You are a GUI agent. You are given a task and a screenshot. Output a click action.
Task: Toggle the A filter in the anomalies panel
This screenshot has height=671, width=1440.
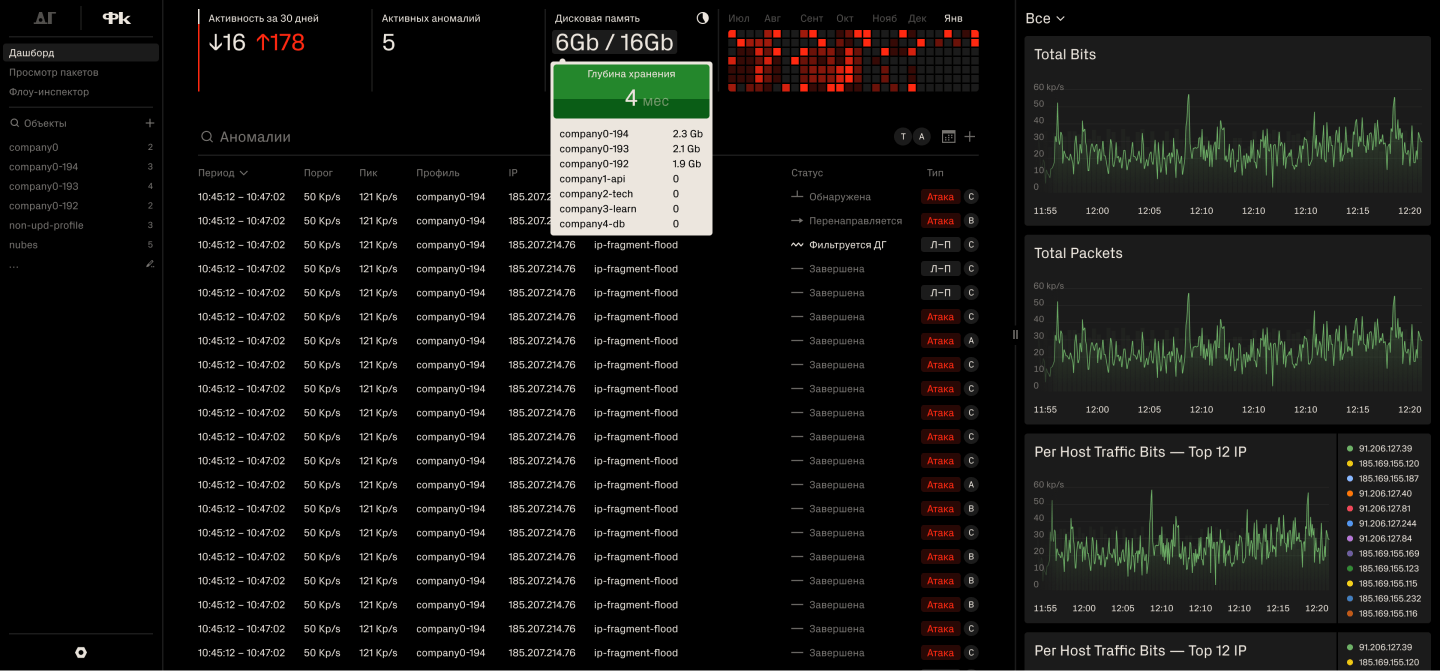click(922, 136)
